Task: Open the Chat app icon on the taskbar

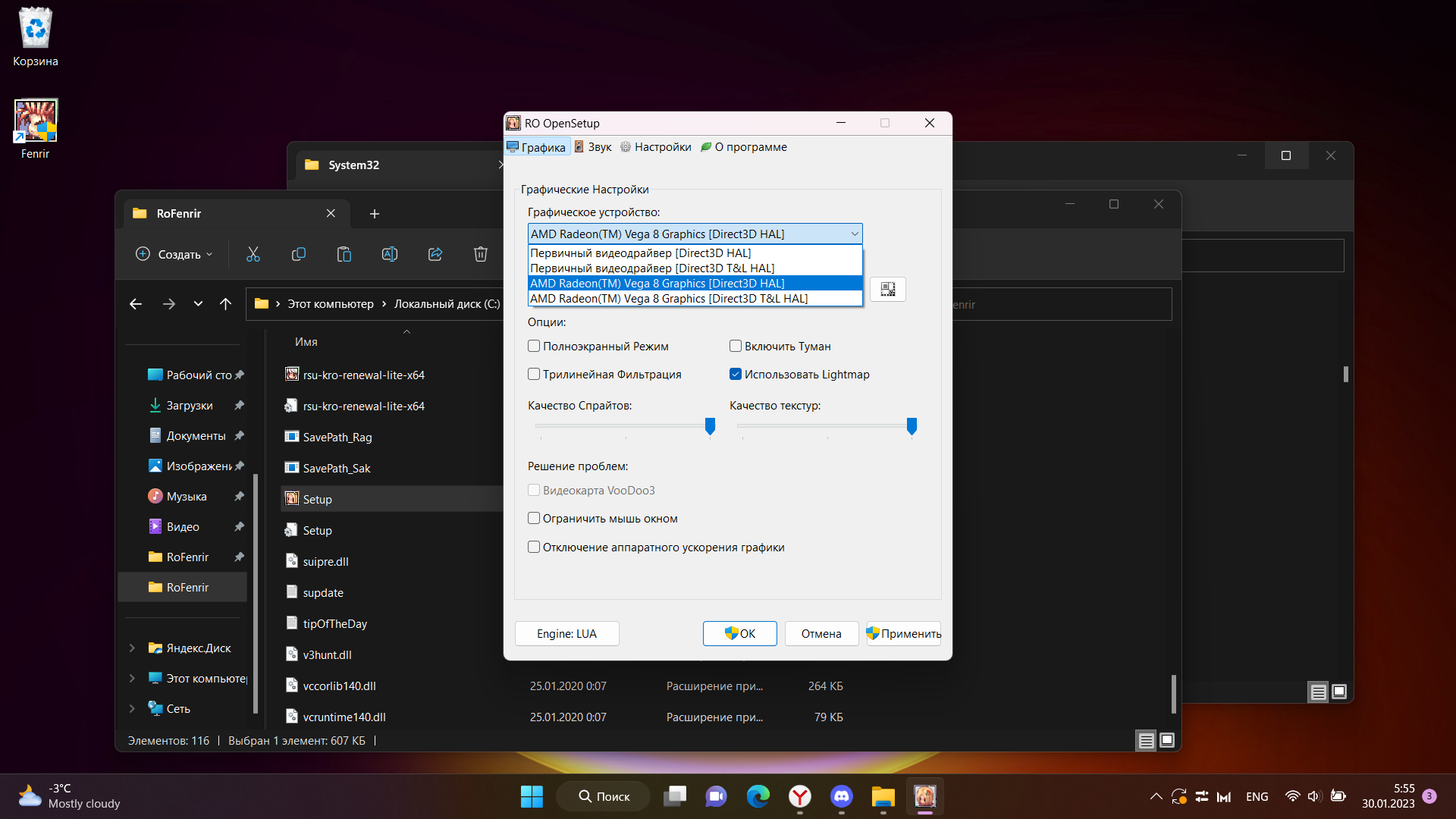Action: tap(716, 796)
